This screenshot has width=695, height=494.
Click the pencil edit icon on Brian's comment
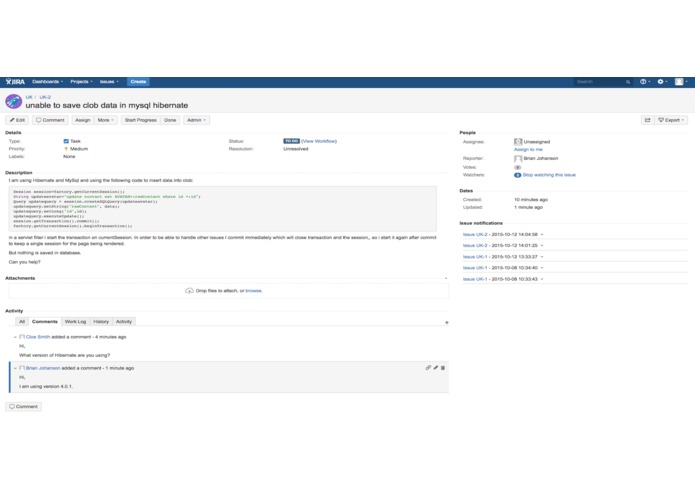(x=436, y=368)
